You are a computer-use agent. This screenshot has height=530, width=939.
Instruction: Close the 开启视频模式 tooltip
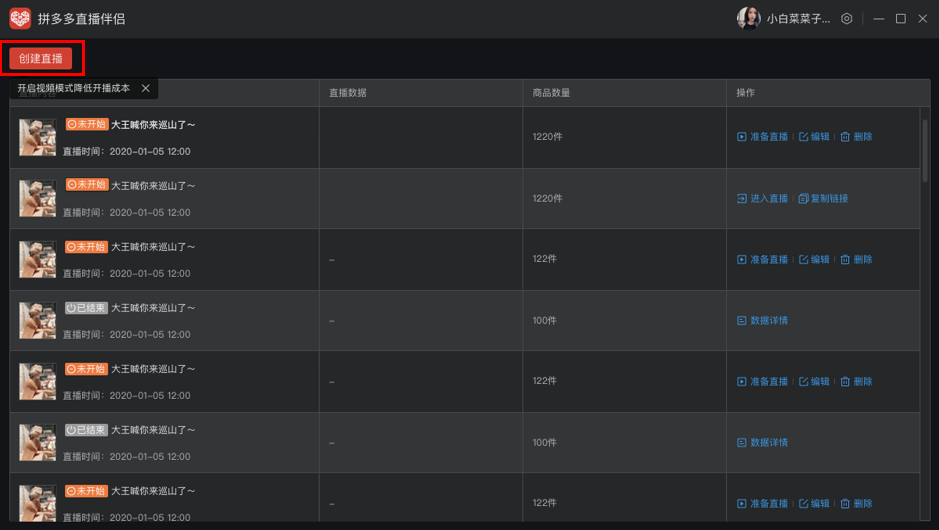point(146,89)
